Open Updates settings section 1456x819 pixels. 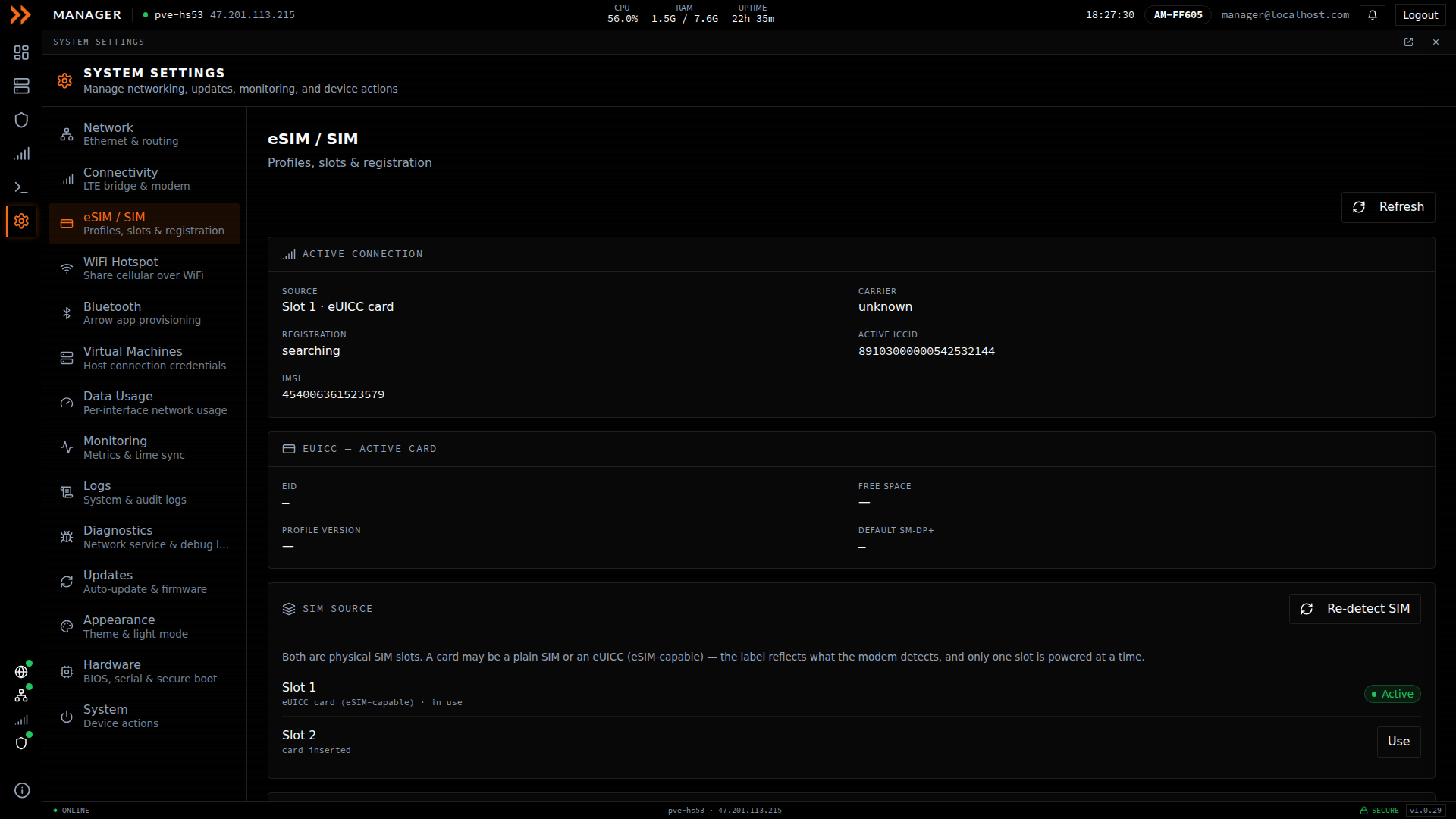[x=144, y=582]
